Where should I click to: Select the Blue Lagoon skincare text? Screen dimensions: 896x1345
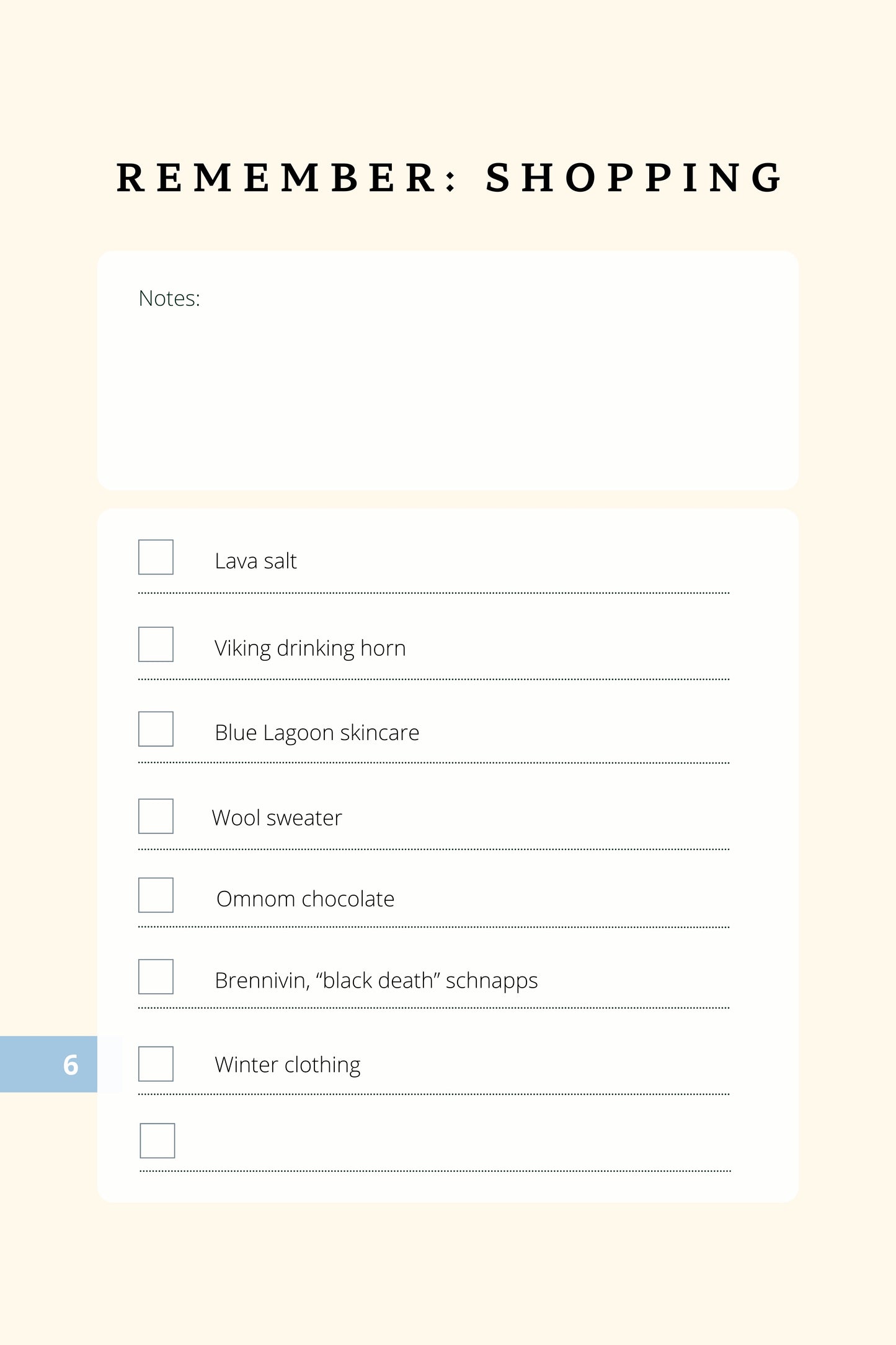[x=317, y=733]
